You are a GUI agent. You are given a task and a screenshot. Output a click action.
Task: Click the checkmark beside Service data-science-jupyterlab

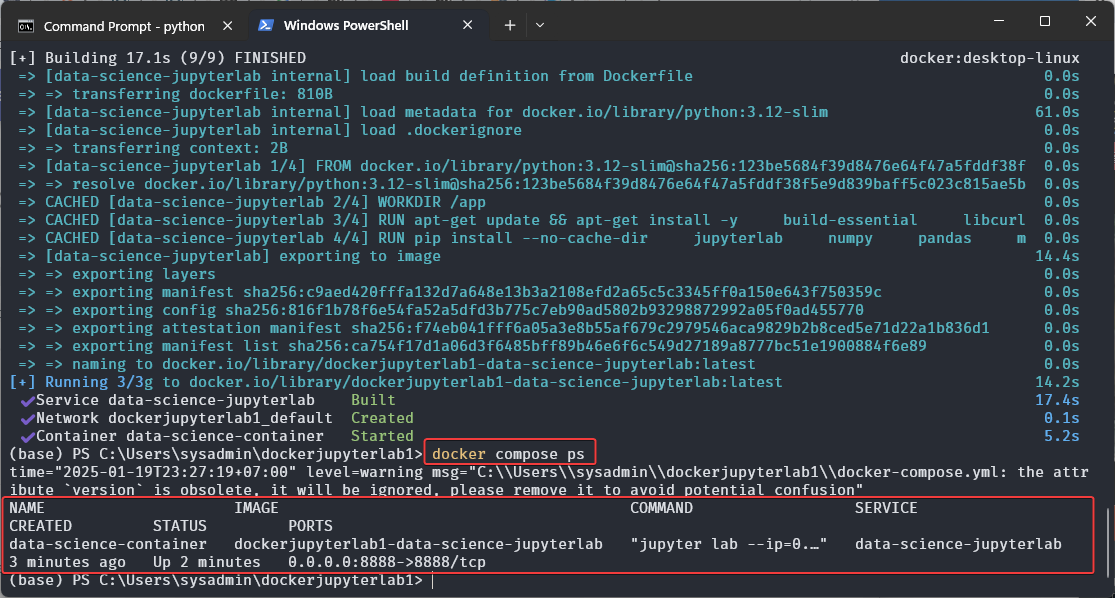click(28, 401)
